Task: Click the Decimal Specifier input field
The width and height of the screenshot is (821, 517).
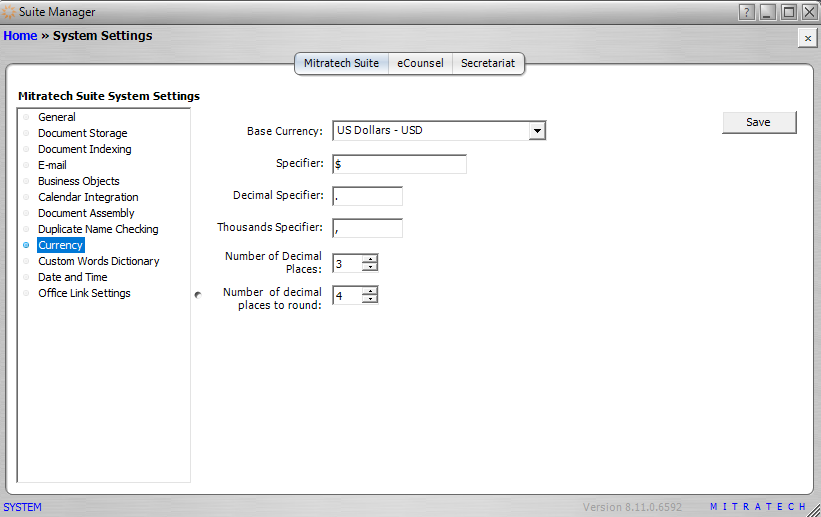Action: click(367, 196)
